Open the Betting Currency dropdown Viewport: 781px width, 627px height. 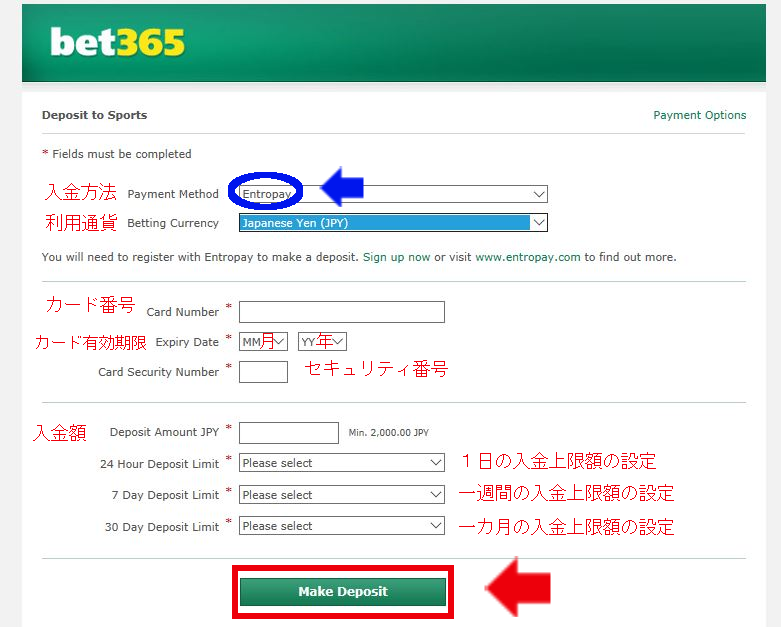[393, 223]
